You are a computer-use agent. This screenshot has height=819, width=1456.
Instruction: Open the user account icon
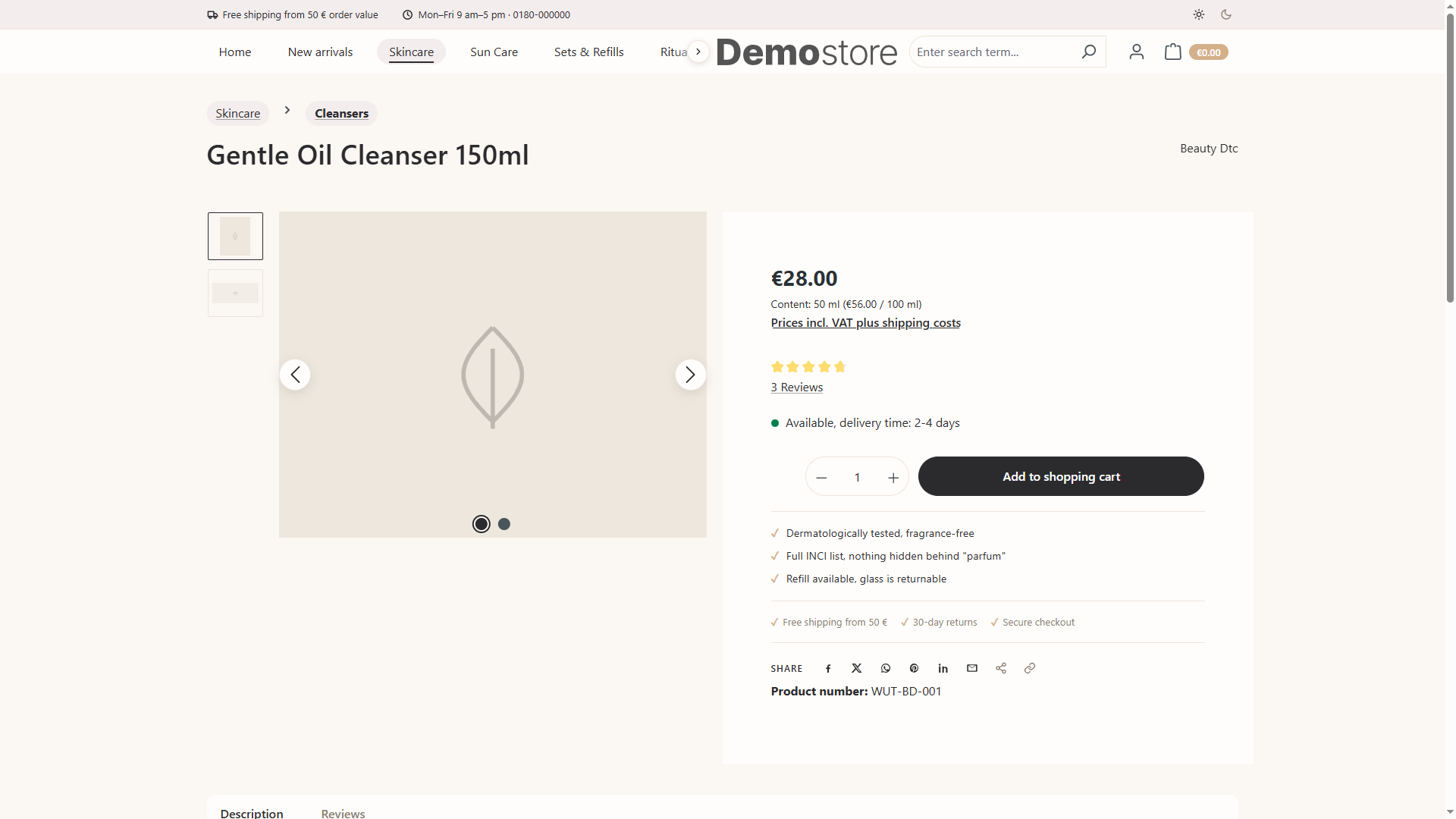[1136, 52]
